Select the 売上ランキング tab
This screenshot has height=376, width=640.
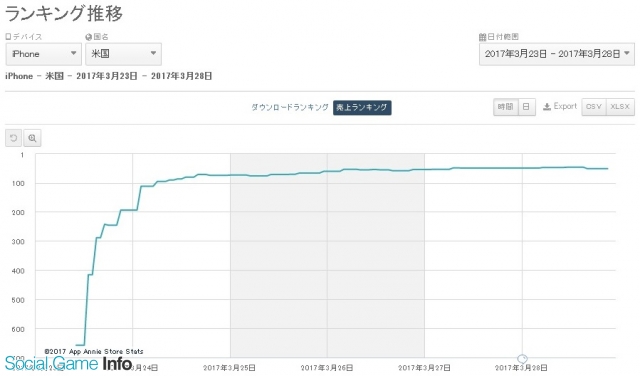[362, 107]
